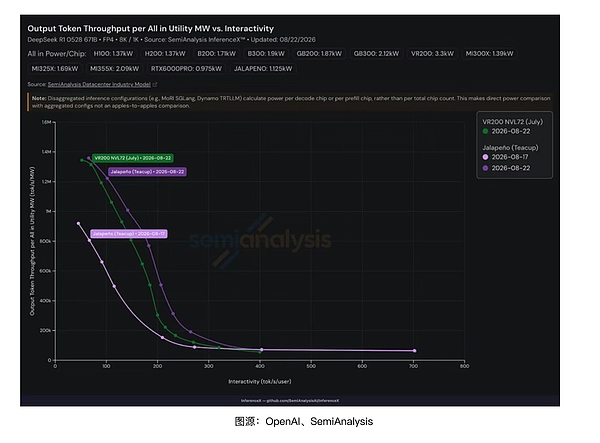This screenshot has height=443, width=600.
Task: Click the dark purple Jalapeño (Teacup) • 2026-08-22 chart label
Action: [x=147, y=172]
